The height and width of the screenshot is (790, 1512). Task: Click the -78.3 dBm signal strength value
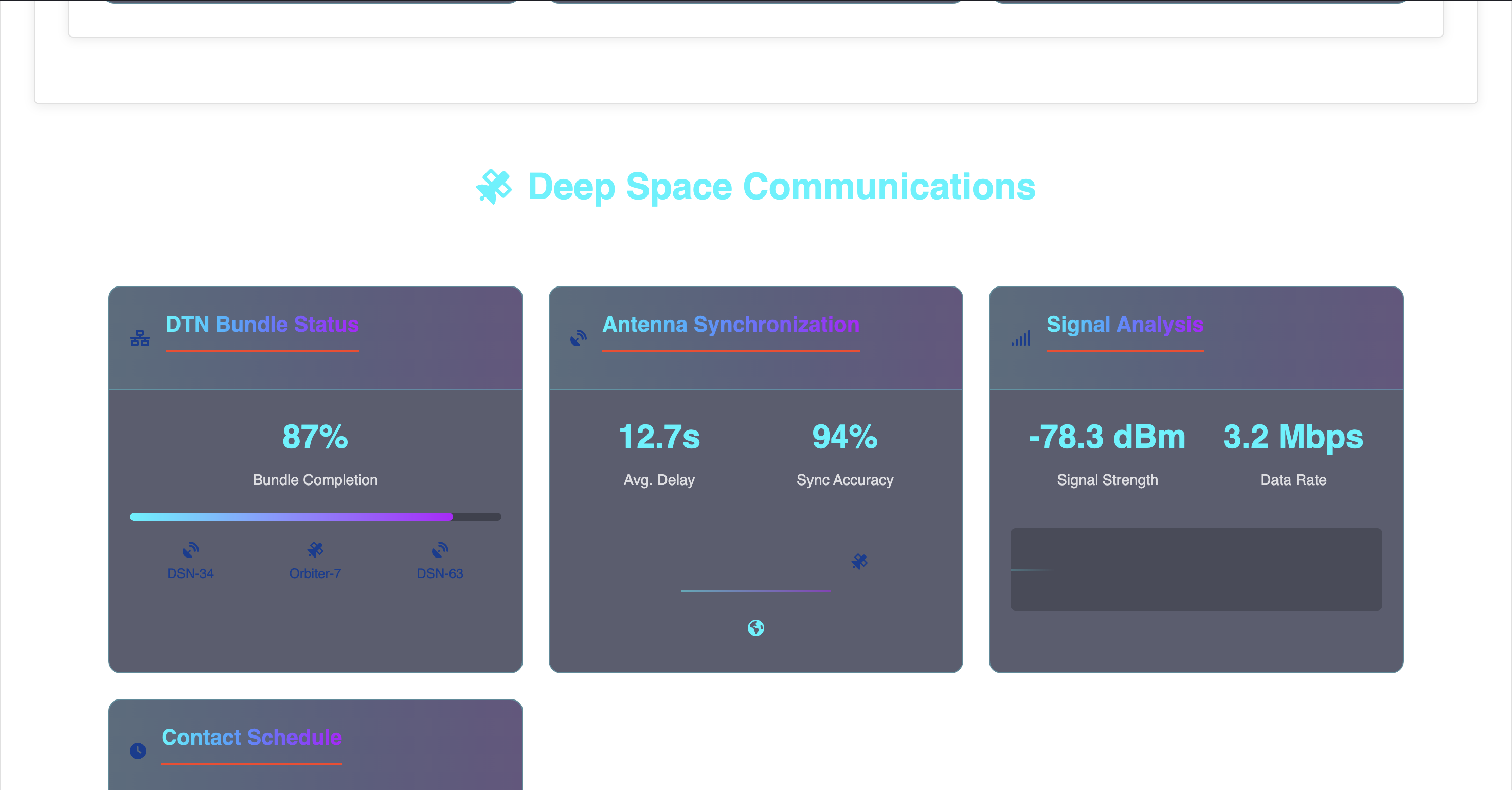pyautogui.click(x=1107, y=437)
